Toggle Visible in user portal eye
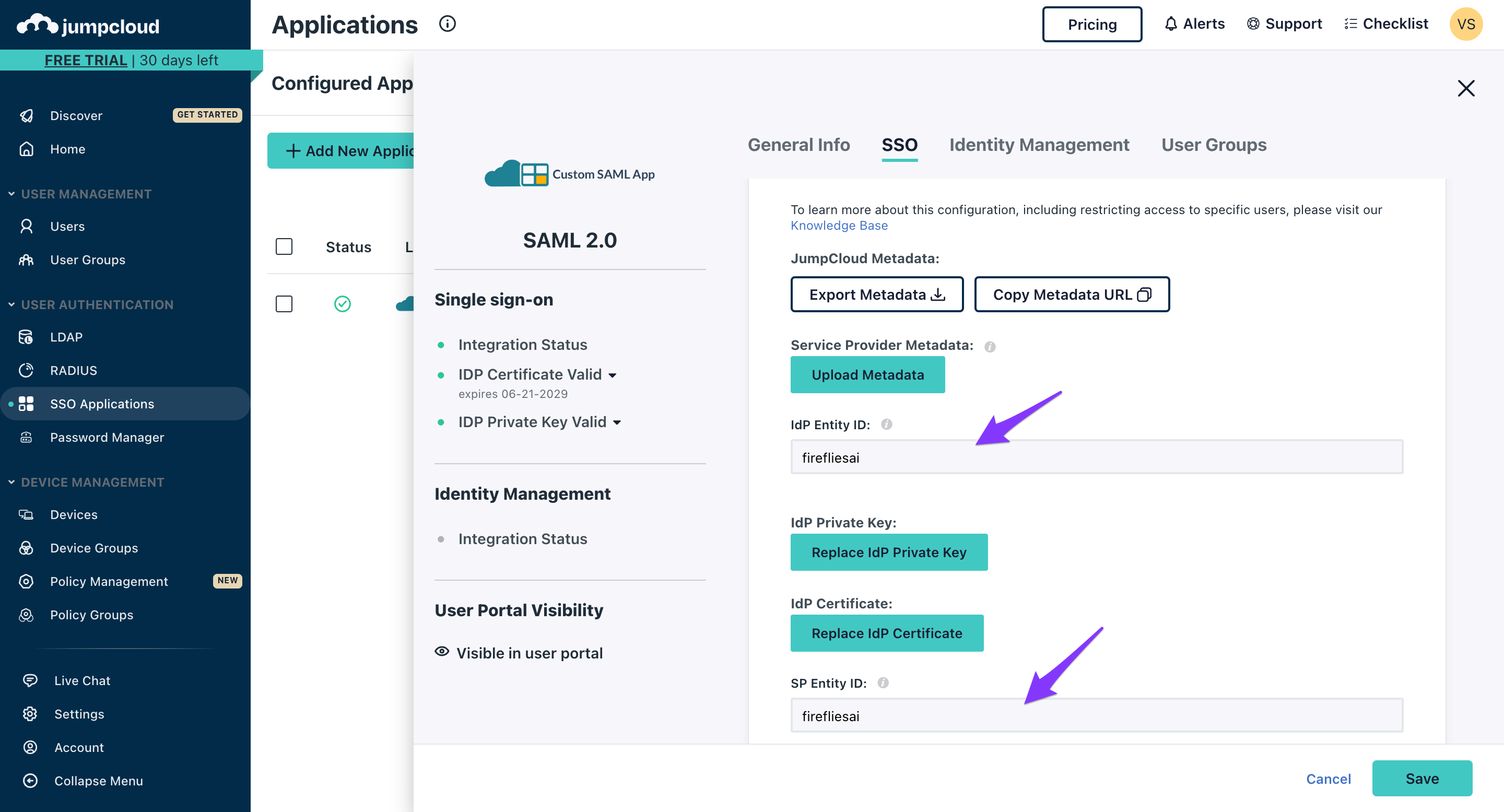The height and width of the screenshot is (812, 1504). (x=442, y=652)
